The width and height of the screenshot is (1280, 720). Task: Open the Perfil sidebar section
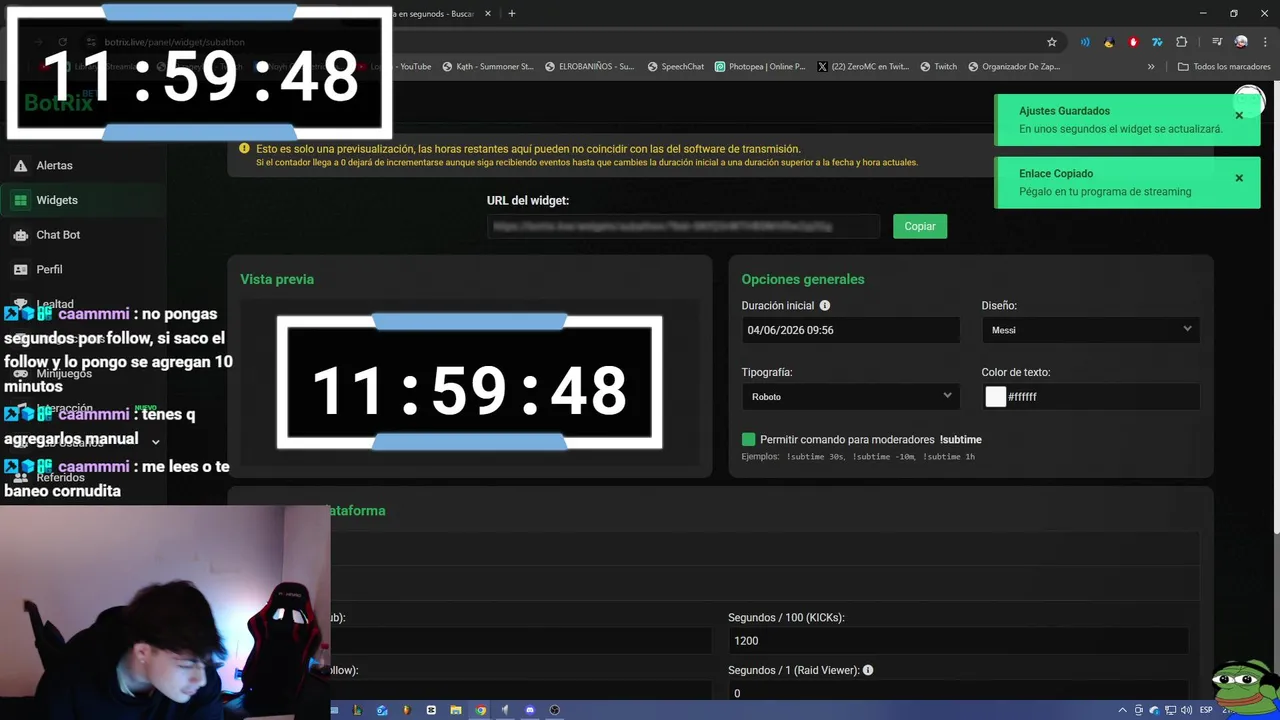tap(84, 269)
